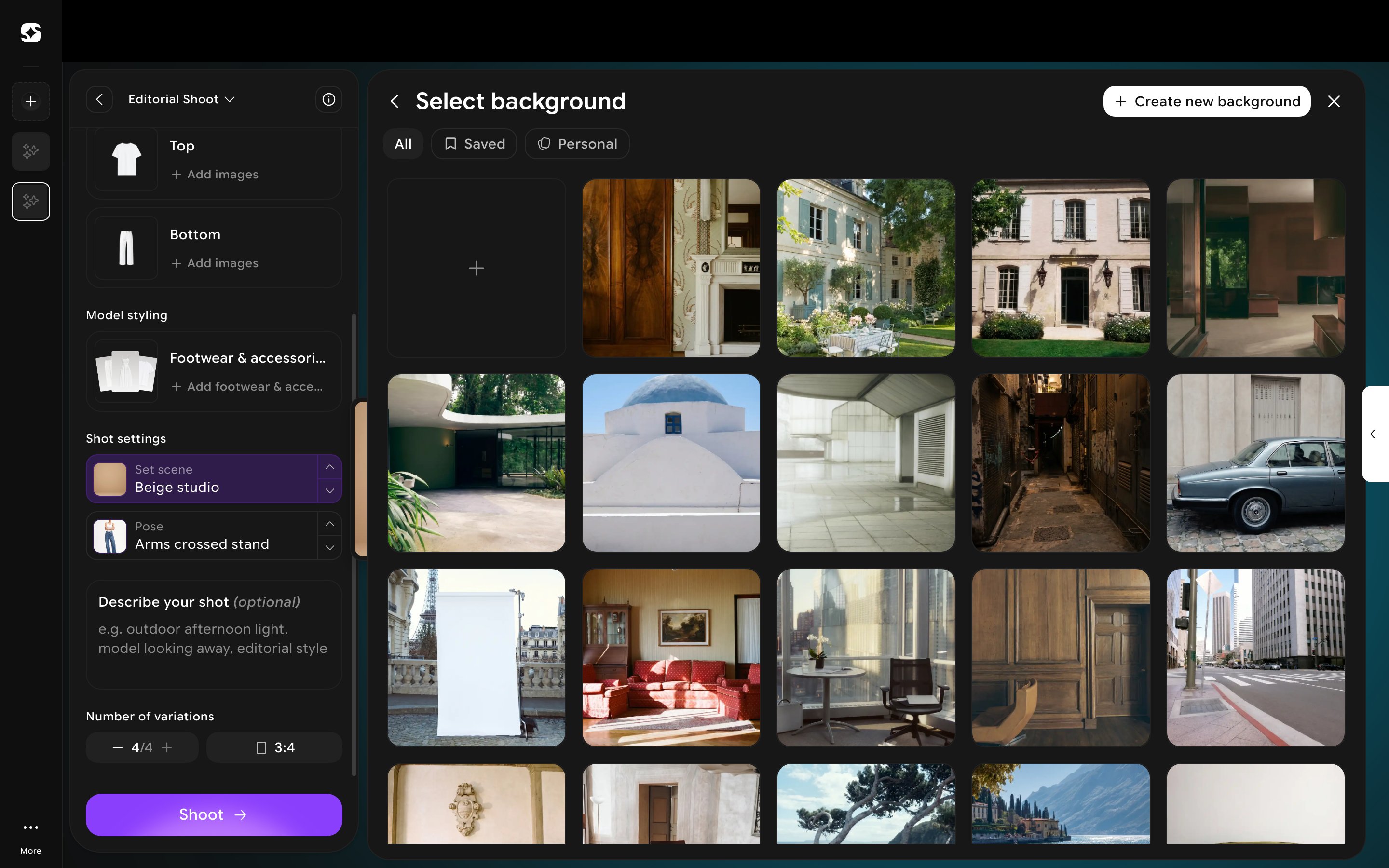Screen dimensions: 1389x868
Task: Select the white room with doorway background
Action: click(671, 804)
